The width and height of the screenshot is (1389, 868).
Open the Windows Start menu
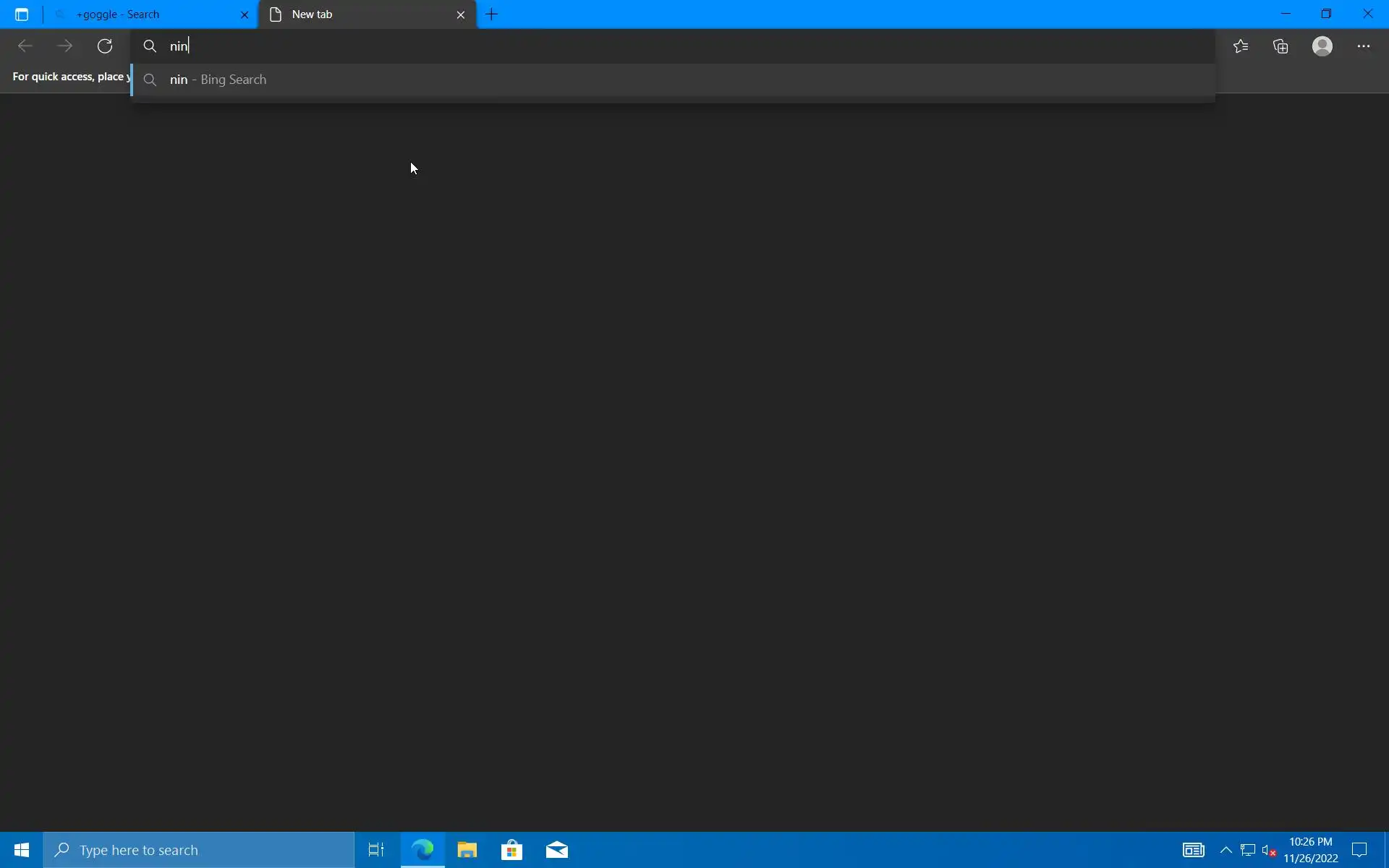point(21,850)
